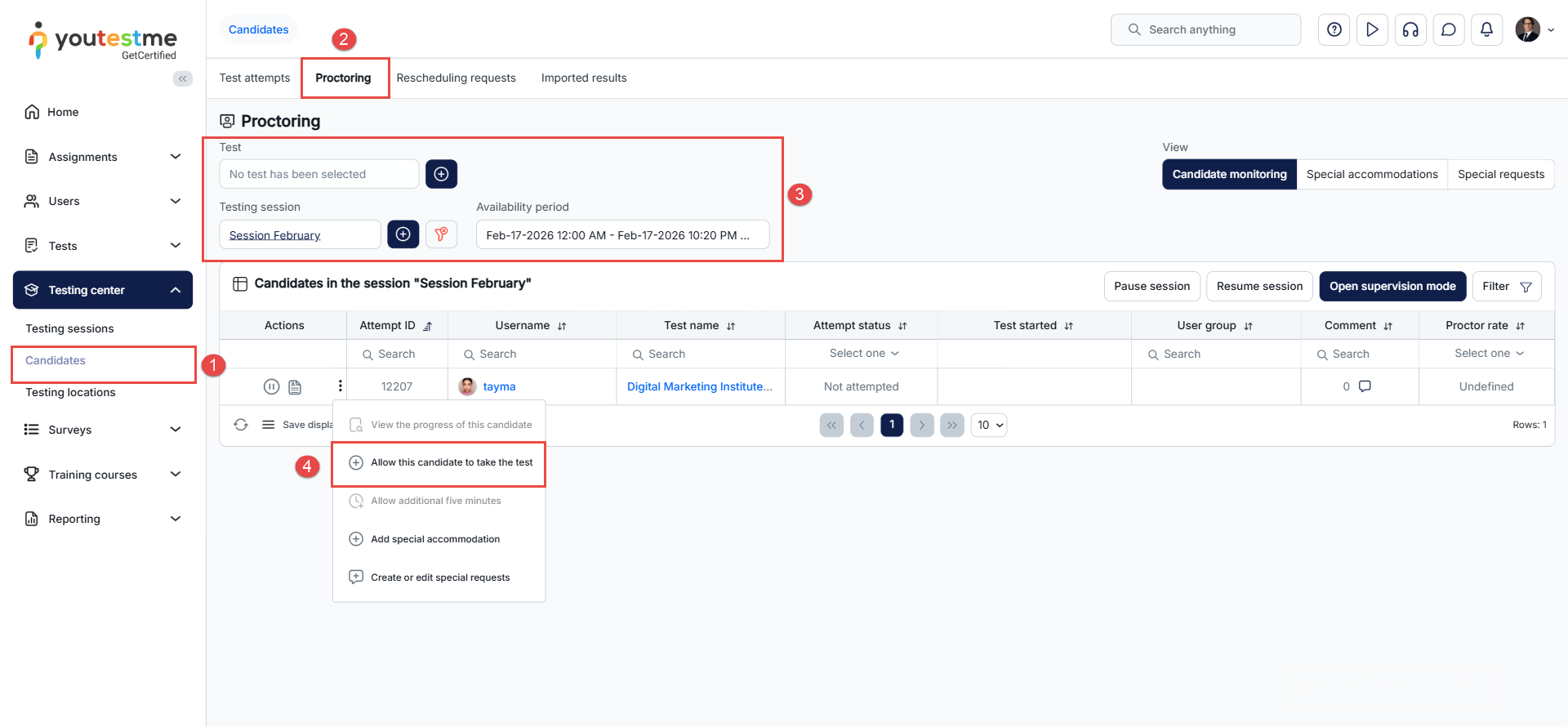The image size is (1568, 727).
Task: Switch to the Rescheduling requests tab
Action: coord(456,78)
